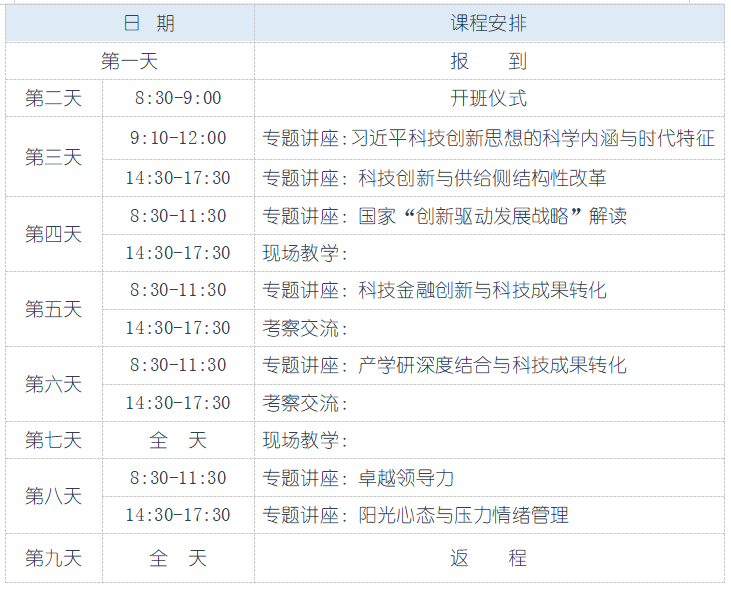The image size is (731, 589).
Task: Click 第四天 '14:30-17:30' time cell
Action: pos(179,253)
